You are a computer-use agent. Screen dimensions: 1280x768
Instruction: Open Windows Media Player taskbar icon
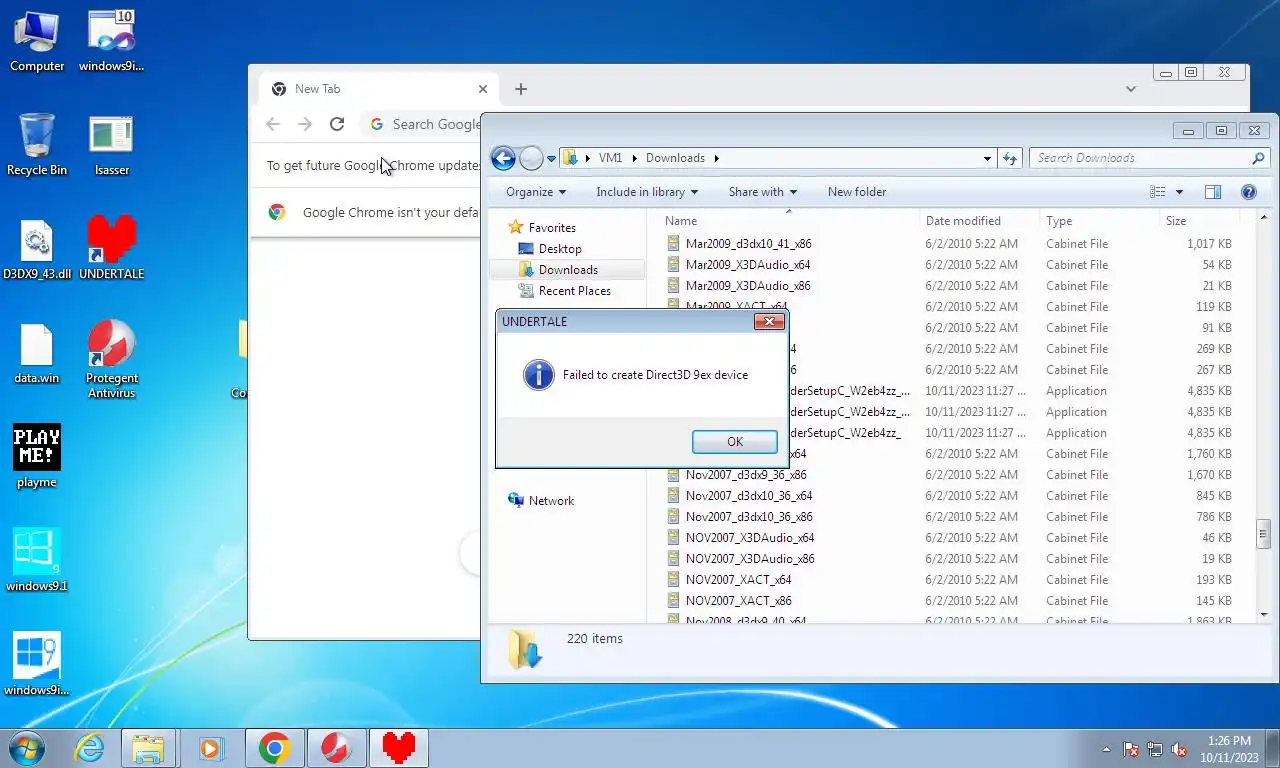210,748
